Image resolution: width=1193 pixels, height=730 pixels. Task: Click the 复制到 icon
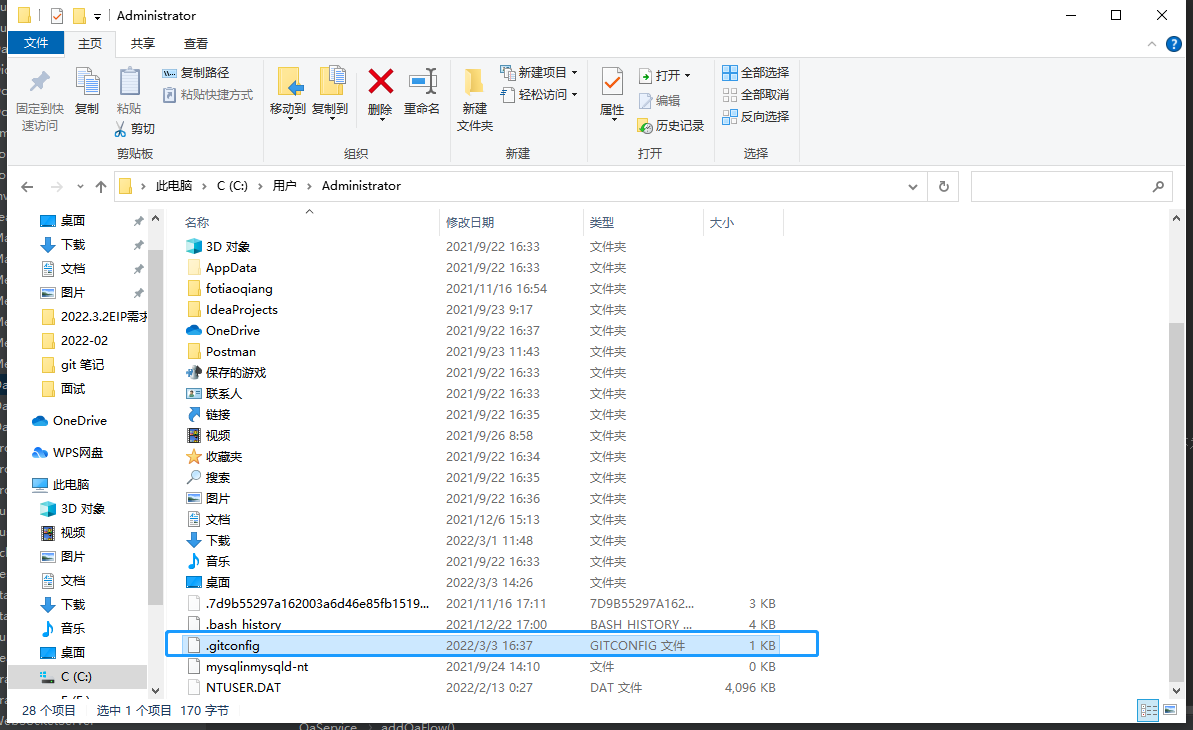(x=332, y=82)
